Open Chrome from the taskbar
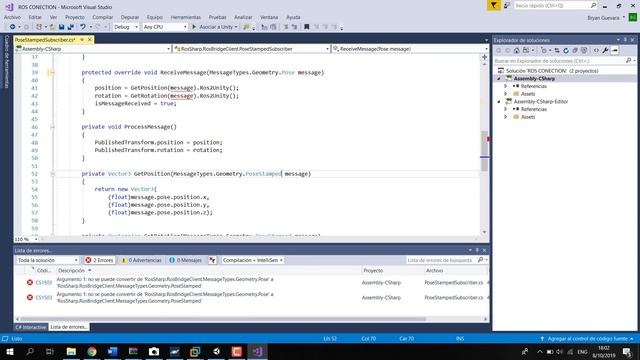Image resolution: width=640 pixels, height=360 pixels. coord(92,351)
